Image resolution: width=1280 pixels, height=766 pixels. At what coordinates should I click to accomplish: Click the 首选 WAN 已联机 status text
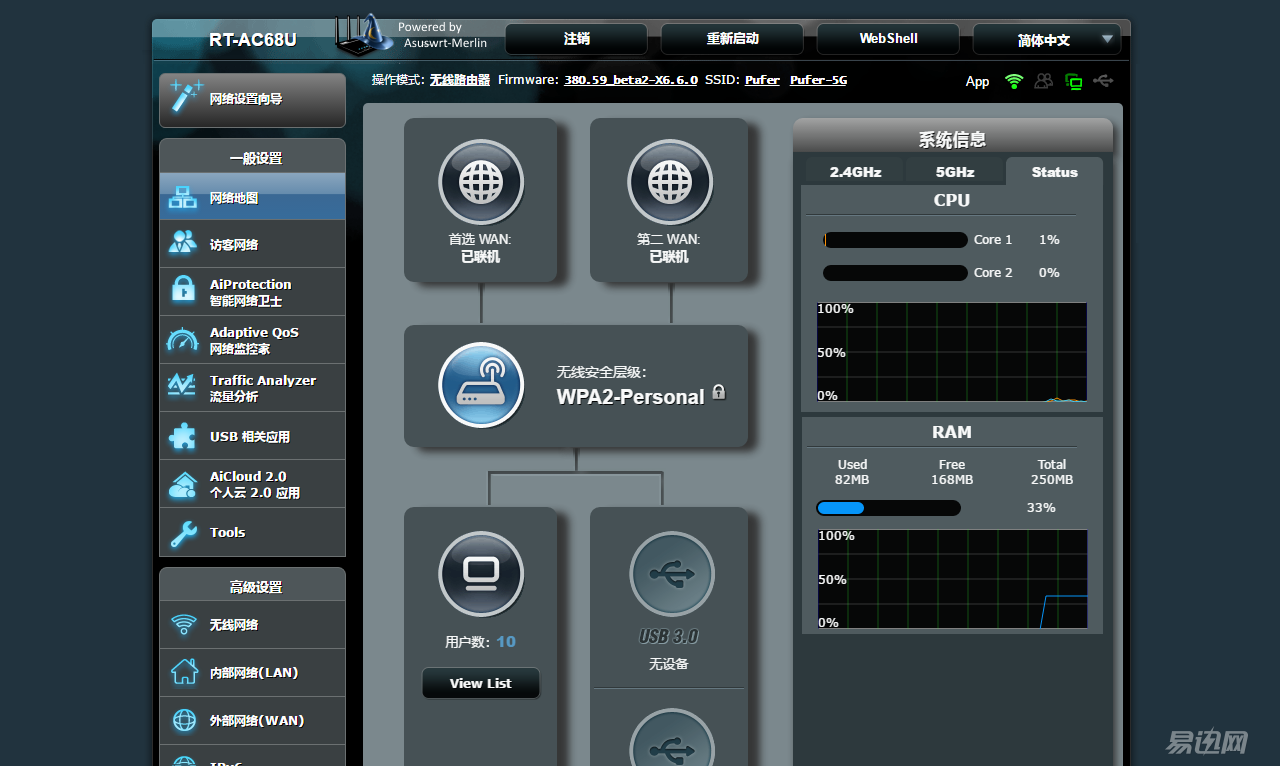click(x=480, y=257)
